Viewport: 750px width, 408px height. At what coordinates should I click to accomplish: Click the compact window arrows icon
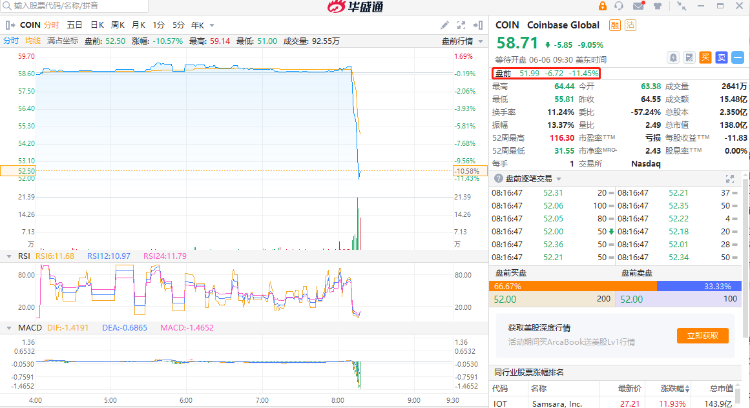coord(682,6)
